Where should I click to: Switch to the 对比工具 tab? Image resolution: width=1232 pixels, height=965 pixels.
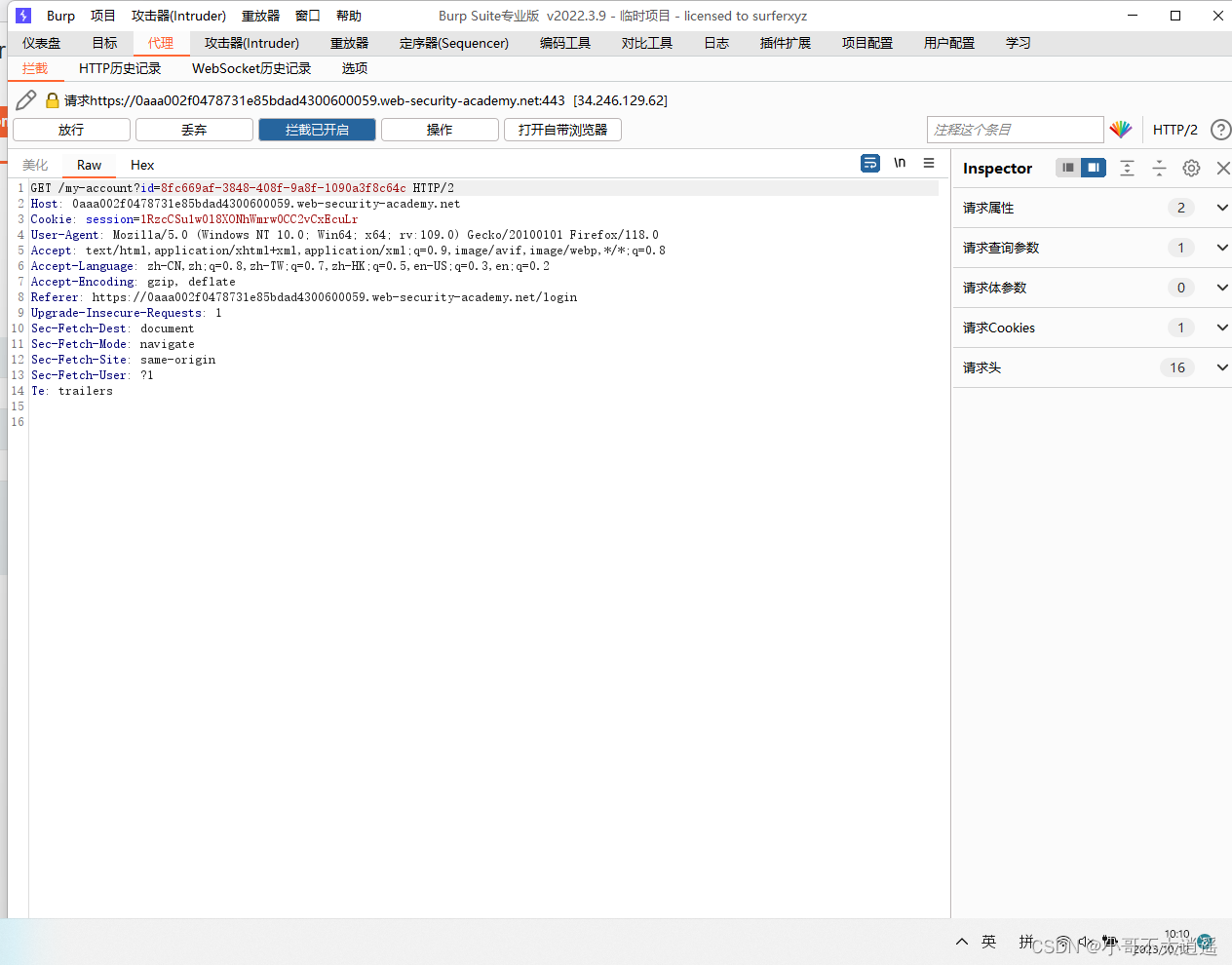647,43
